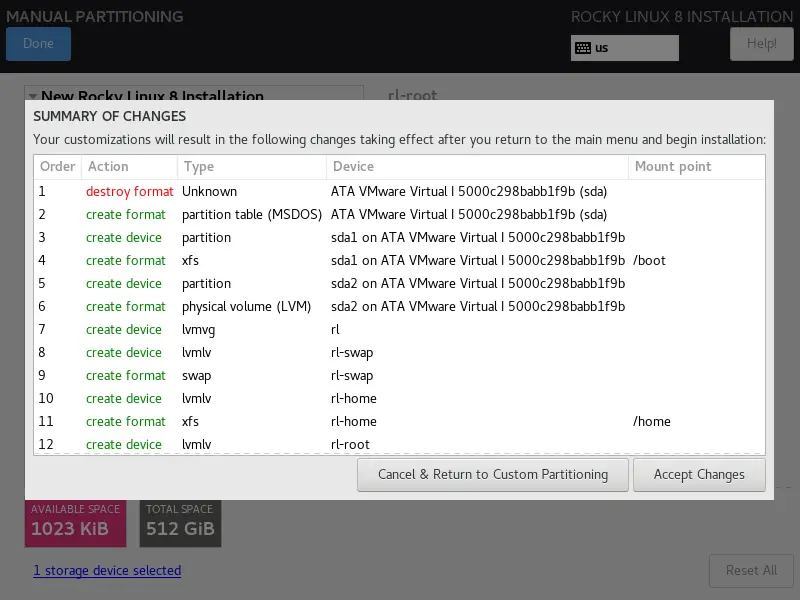Click 'create device' action in row 3
Screen dimensions: 800x600
(123, 238)
